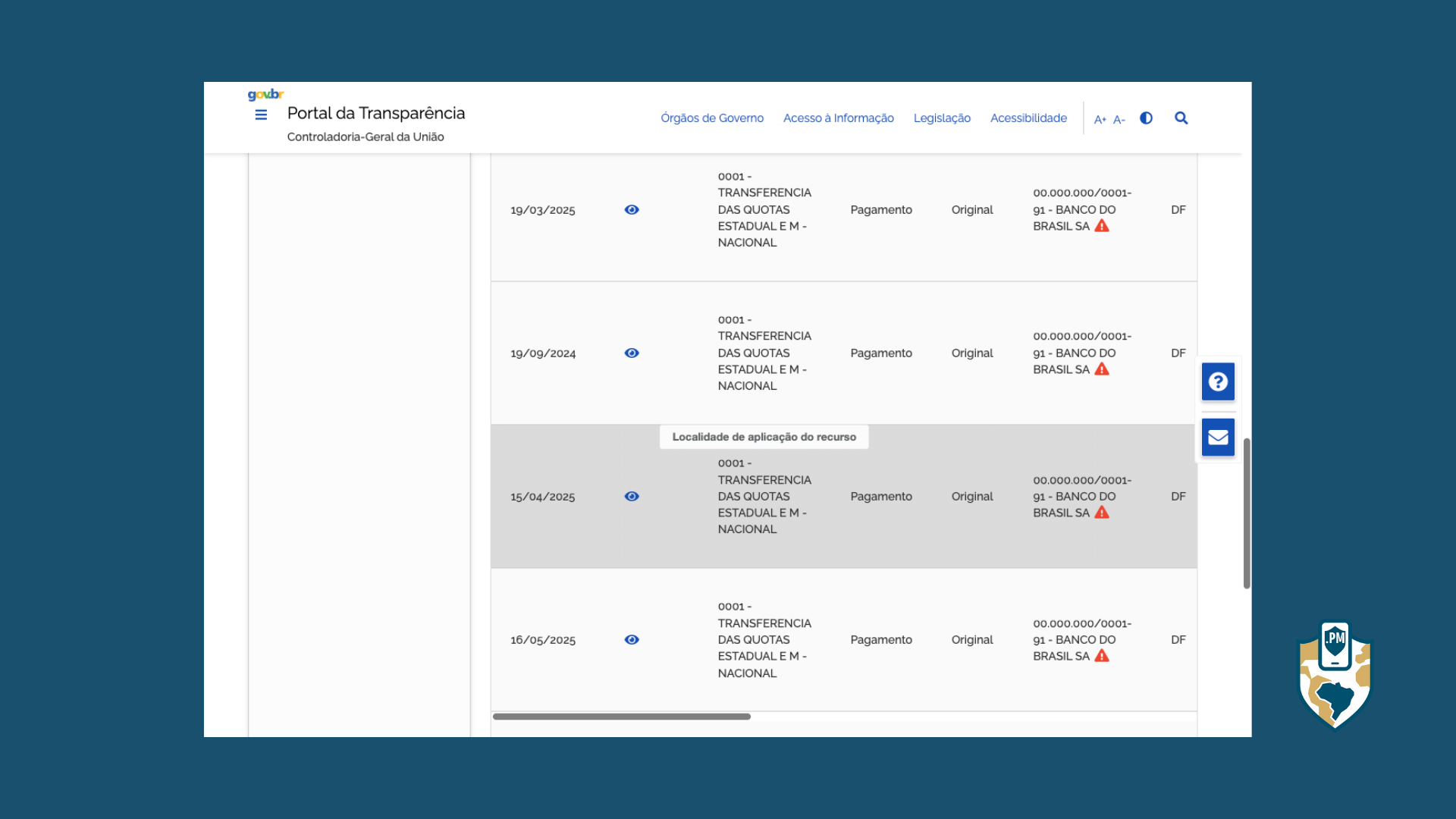Toggle the high contrast mode icon

pos(1146,118)
